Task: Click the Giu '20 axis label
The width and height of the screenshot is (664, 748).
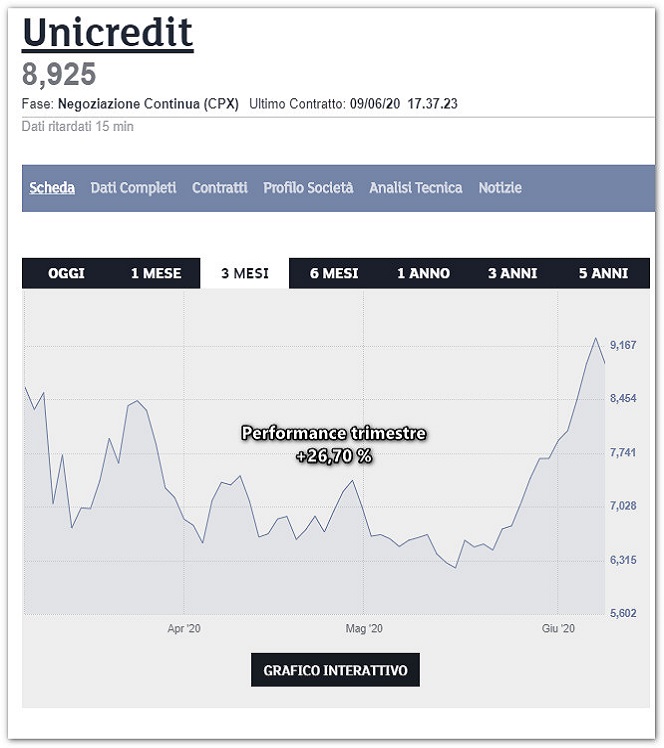Action: coord(558,629)
